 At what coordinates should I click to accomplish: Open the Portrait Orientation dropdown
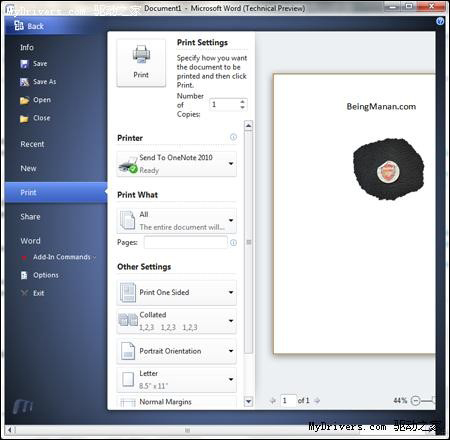[177, 351]
